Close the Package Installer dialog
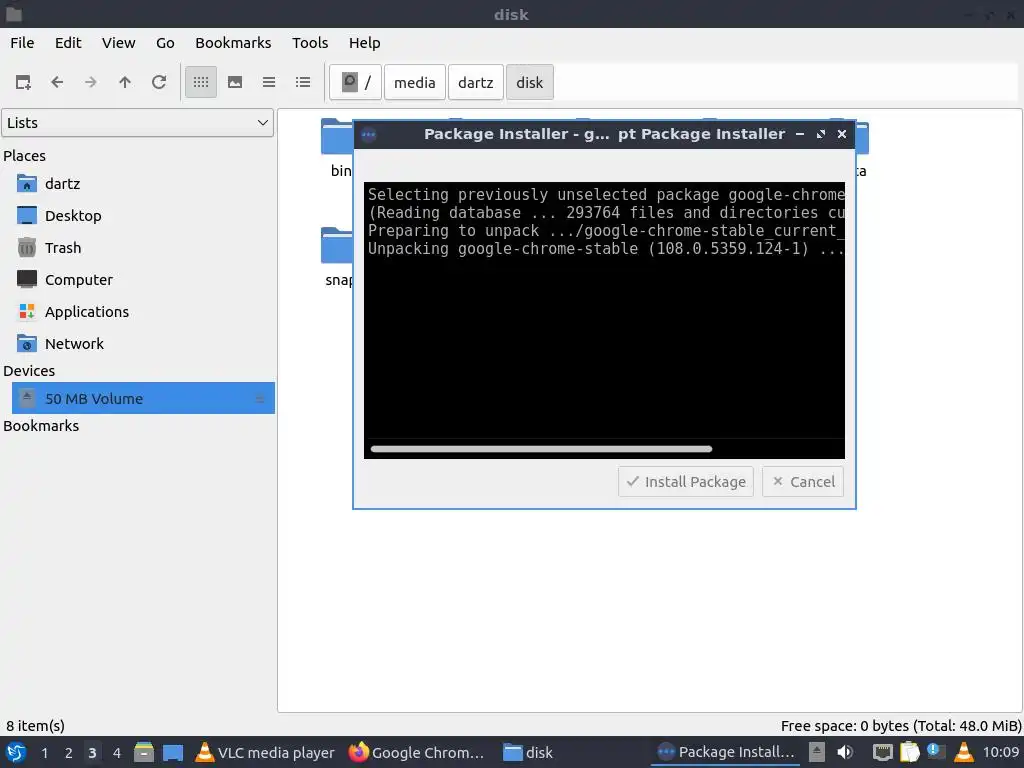The height and width of the screenshot is (768, 1024). coord(842,134)
